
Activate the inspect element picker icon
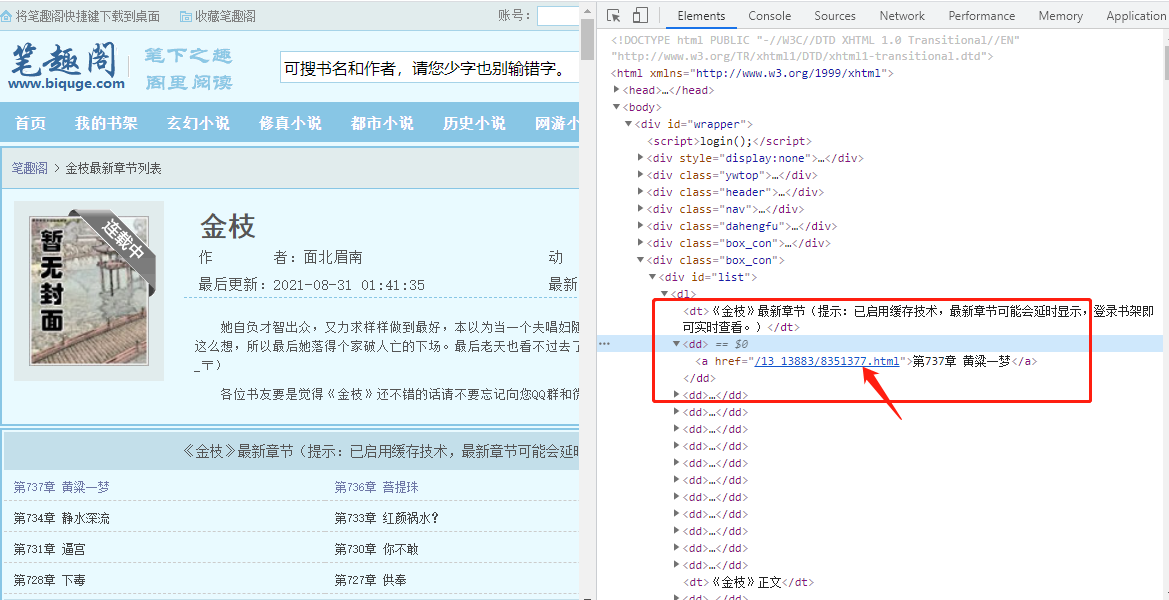pyautogui.click(x=614, y=16)
